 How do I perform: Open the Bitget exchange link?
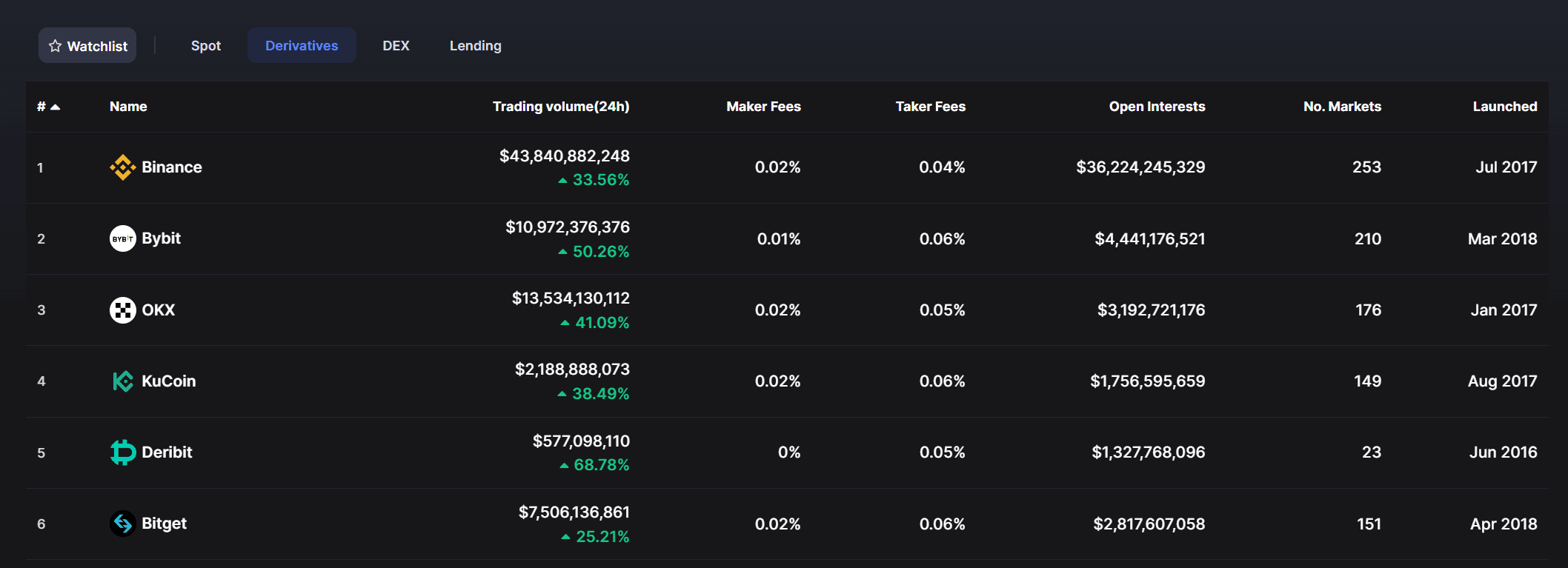point(164,524)
